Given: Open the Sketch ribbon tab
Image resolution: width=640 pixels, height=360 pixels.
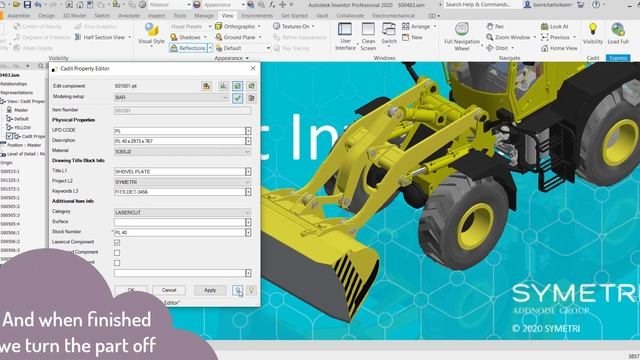Looking at the screenshot, I should [102, 16].
